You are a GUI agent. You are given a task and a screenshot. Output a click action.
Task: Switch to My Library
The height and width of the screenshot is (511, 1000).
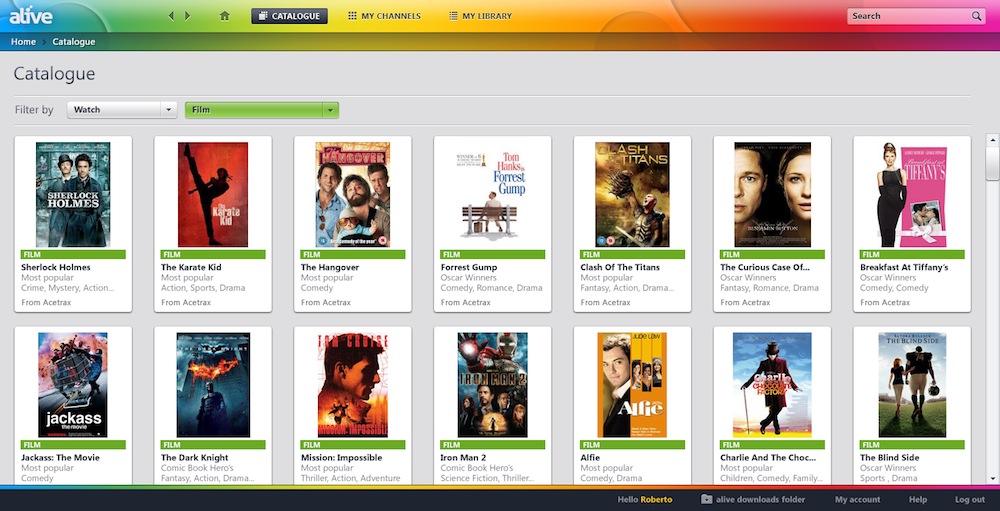(x=480, y=16)
